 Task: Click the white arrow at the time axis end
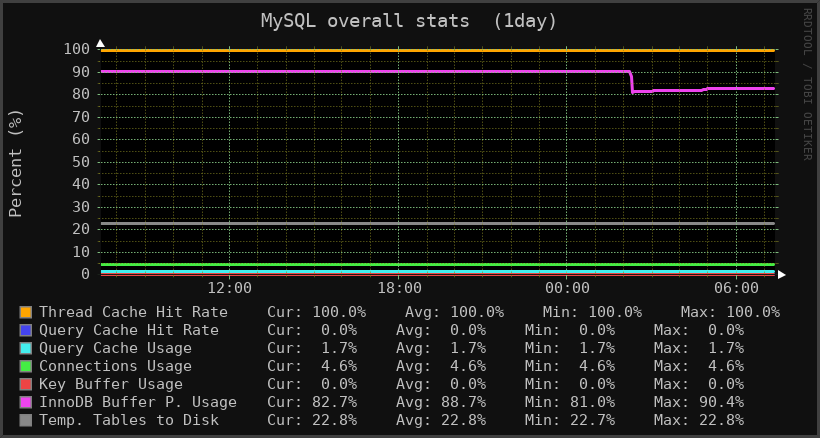point(781,274)
